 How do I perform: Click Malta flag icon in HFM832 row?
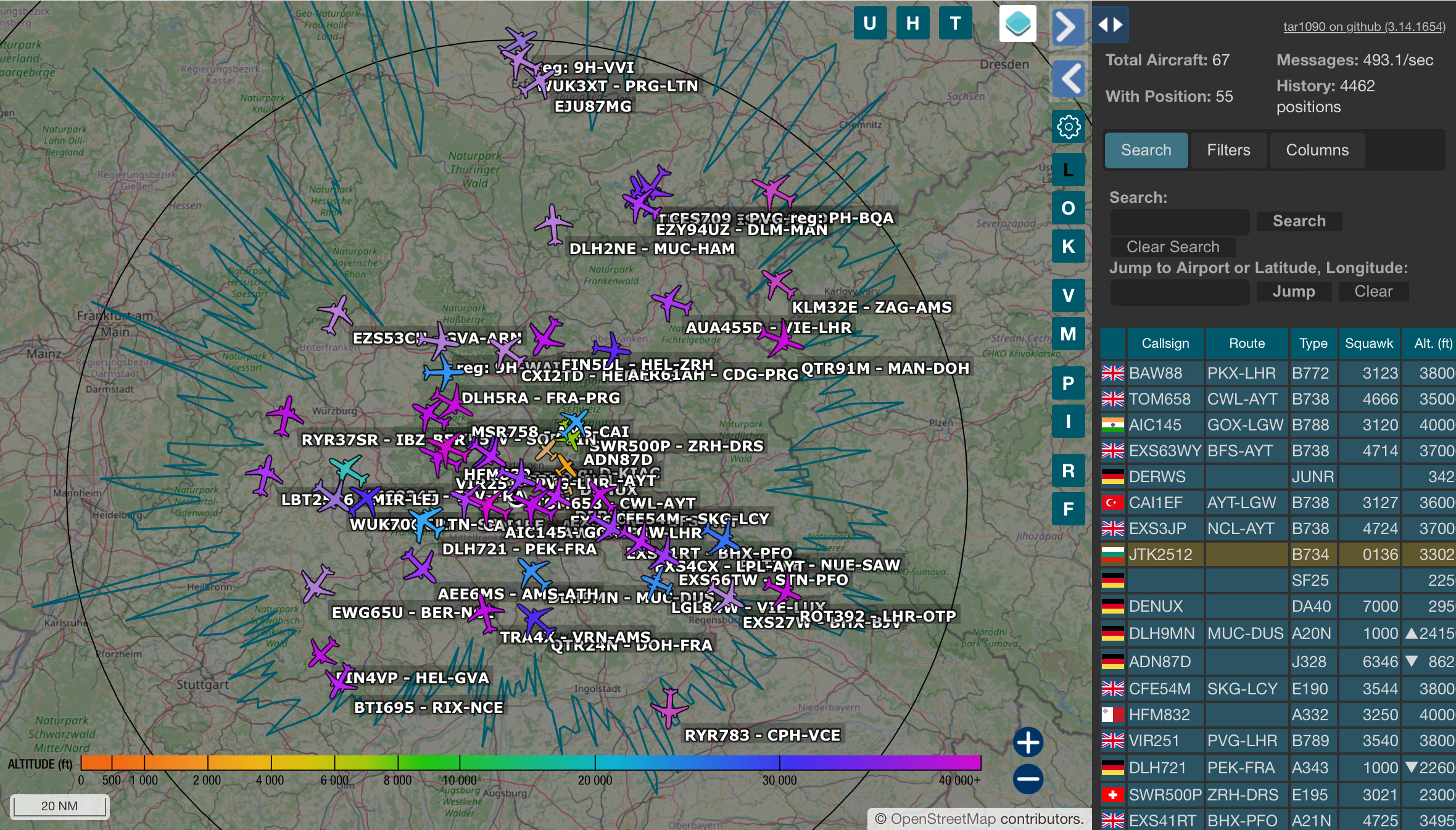1113,715
